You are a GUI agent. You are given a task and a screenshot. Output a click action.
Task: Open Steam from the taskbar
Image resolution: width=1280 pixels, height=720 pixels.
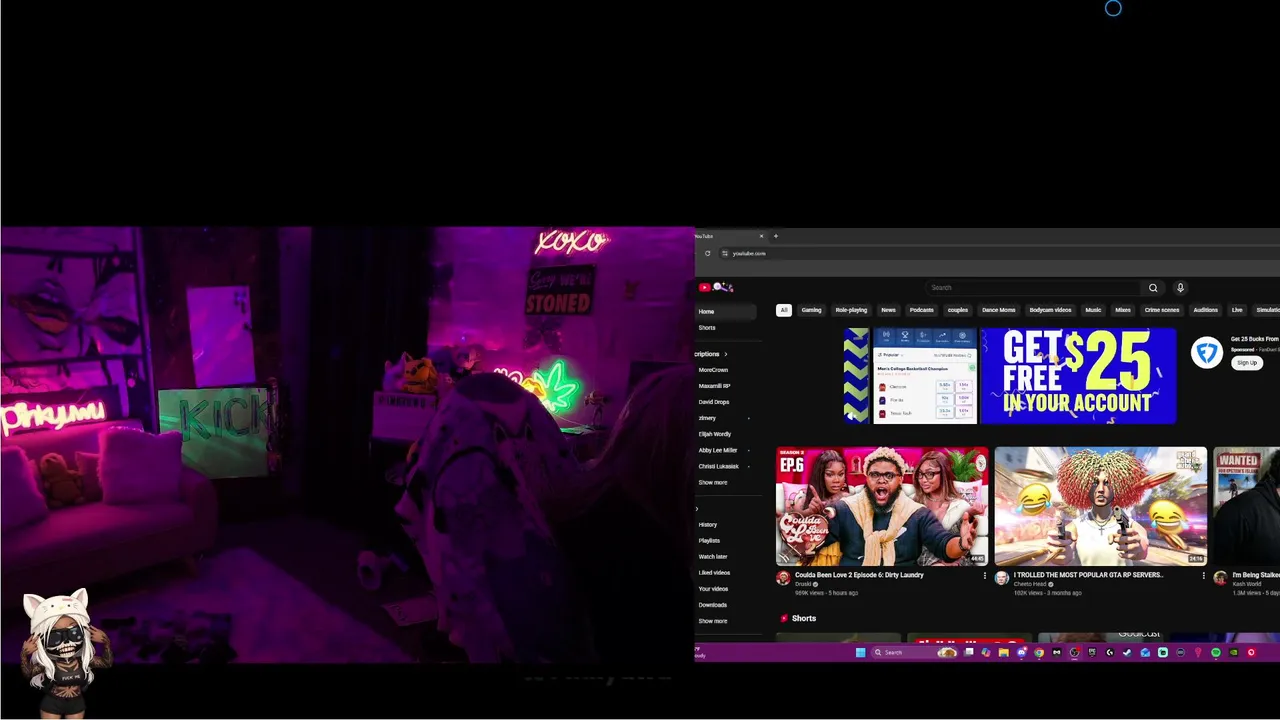[x=1127, y=652]
